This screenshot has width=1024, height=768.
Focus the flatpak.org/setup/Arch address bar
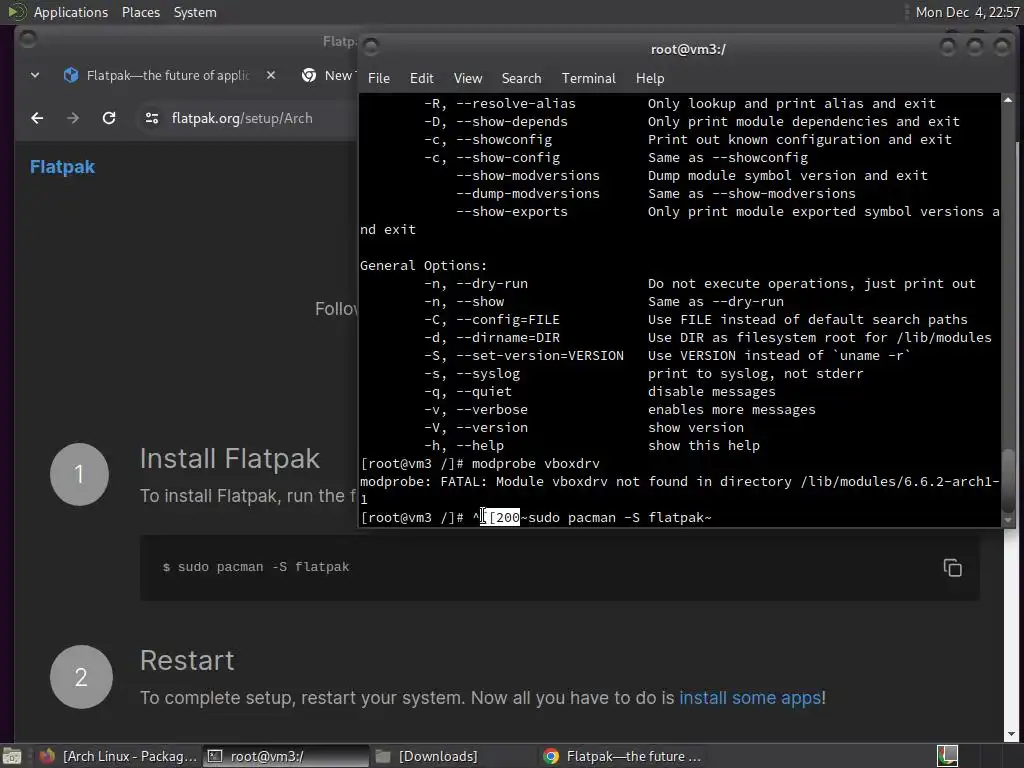pyautogui.click(x=242, y=118)
